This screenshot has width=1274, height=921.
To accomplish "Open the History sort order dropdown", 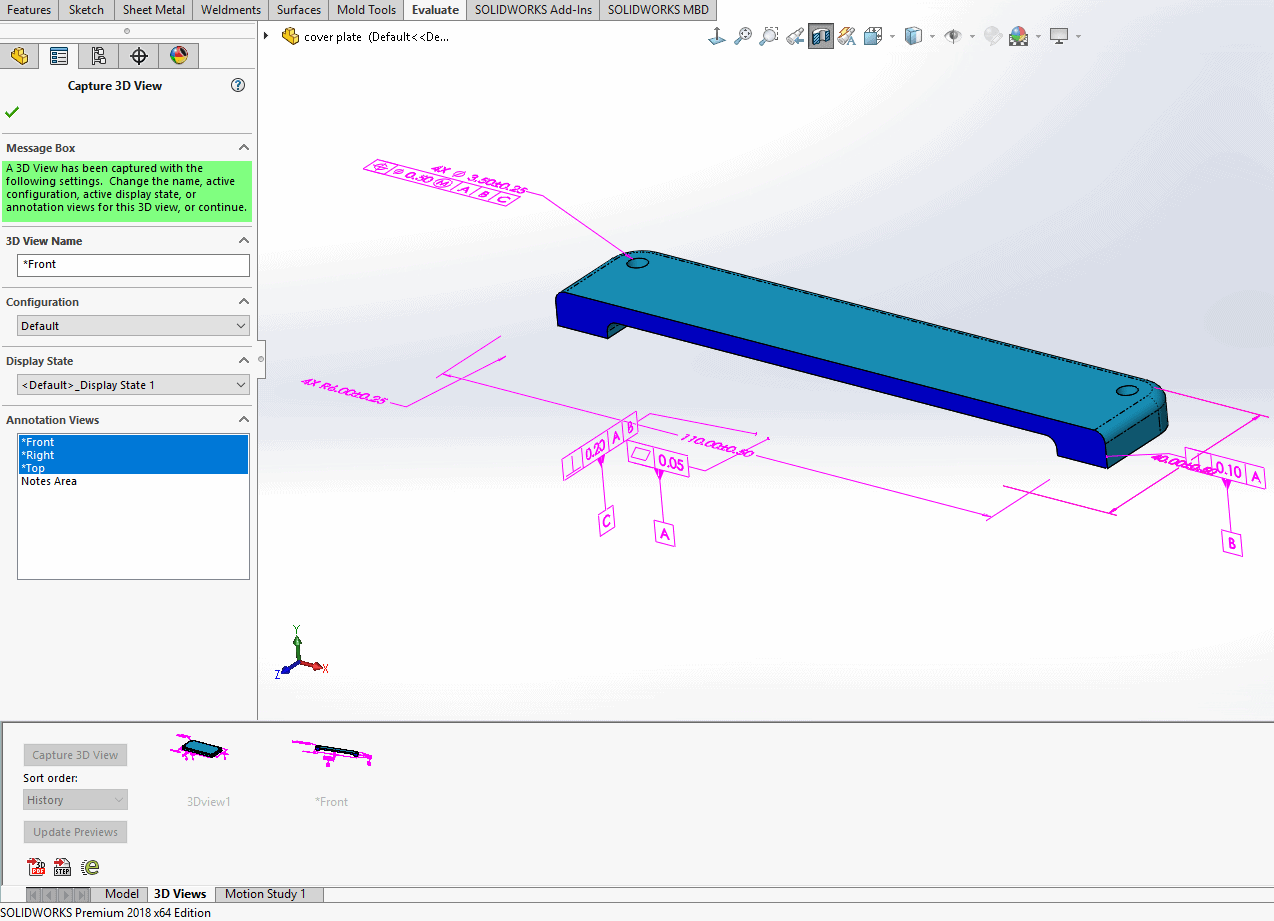I will click(76, 800).
